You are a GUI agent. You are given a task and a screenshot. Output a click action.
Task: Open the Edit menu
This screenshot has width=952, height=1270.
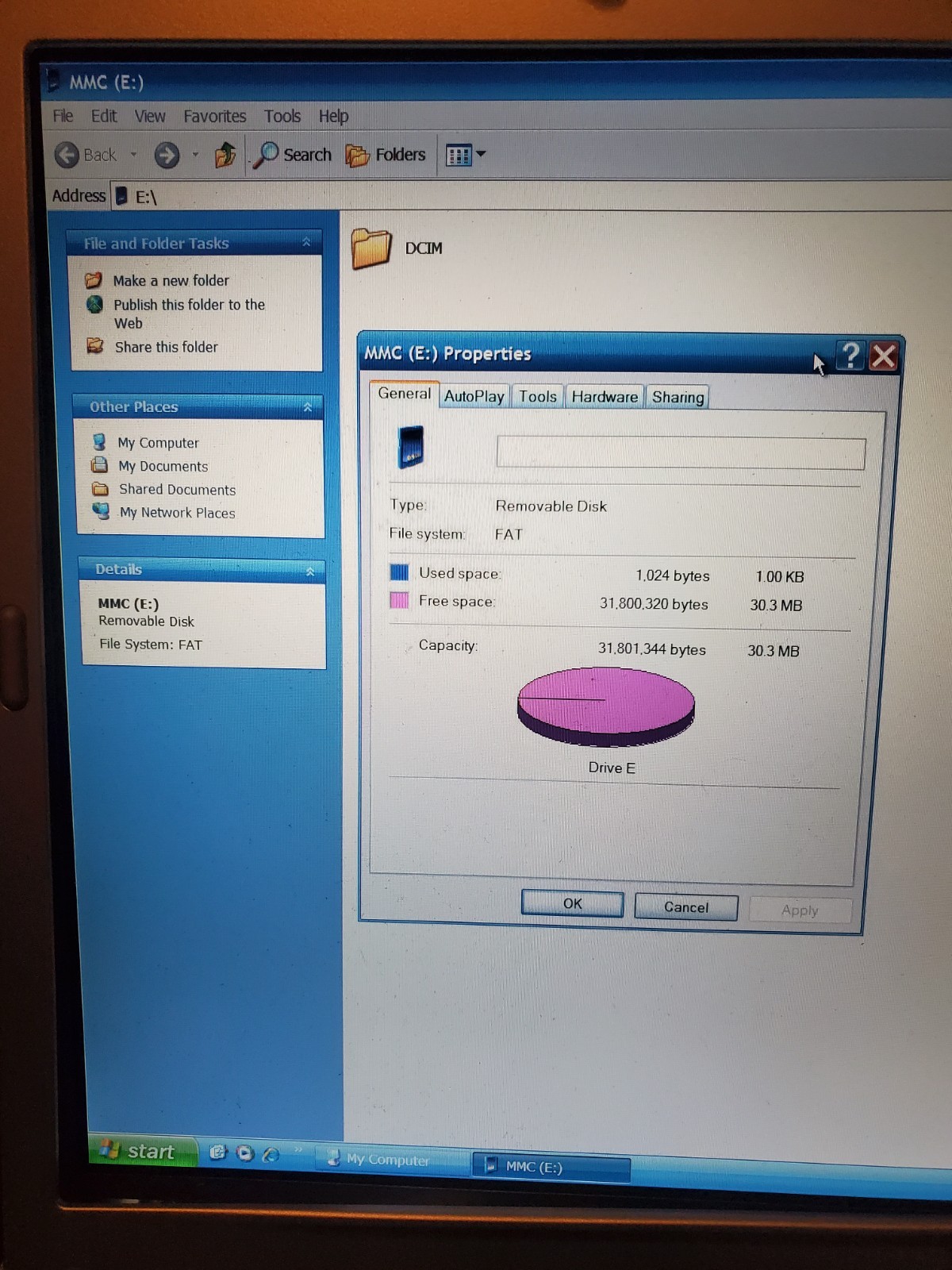104,116
